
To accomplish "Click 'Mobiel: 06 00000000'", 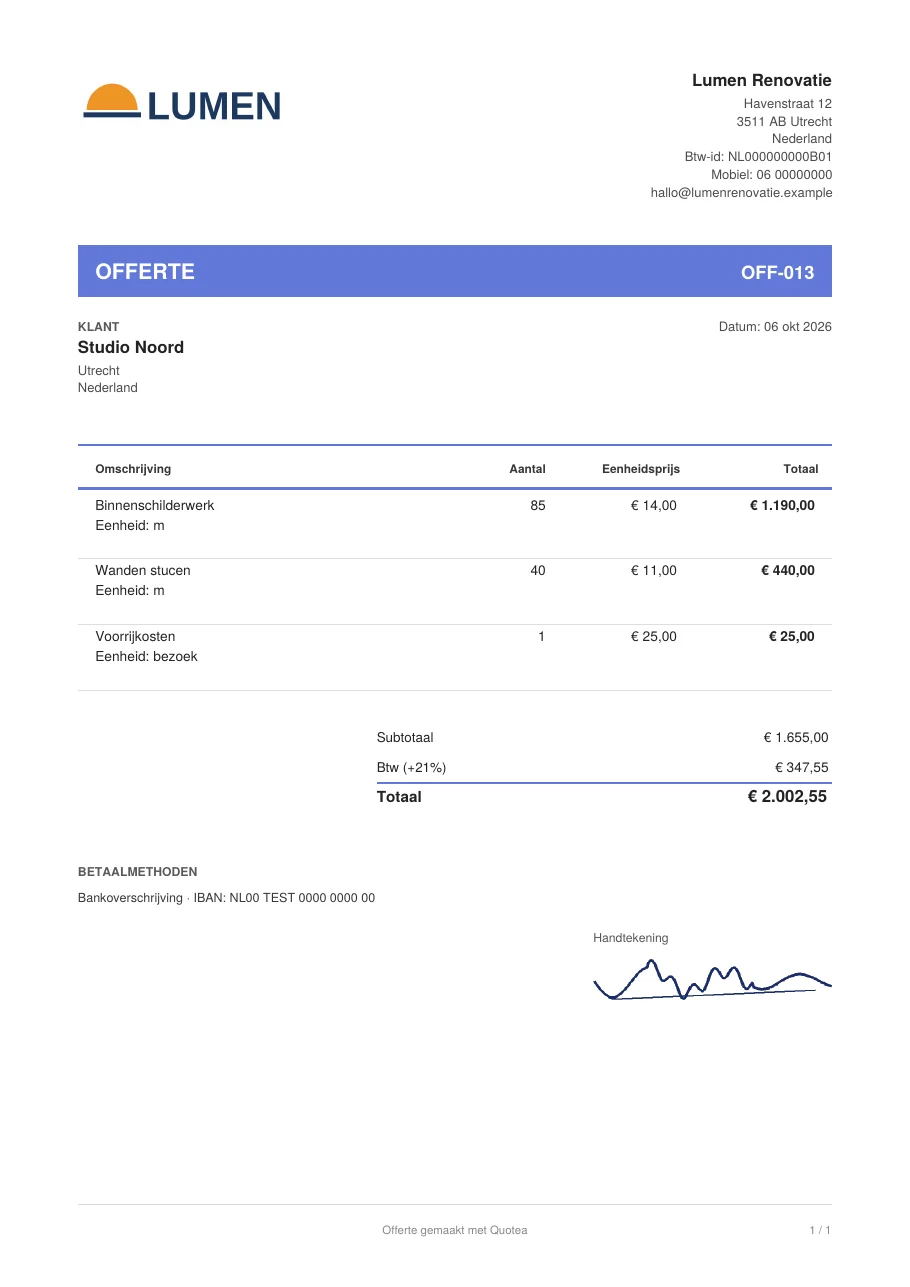I will (x=772, y=175).
